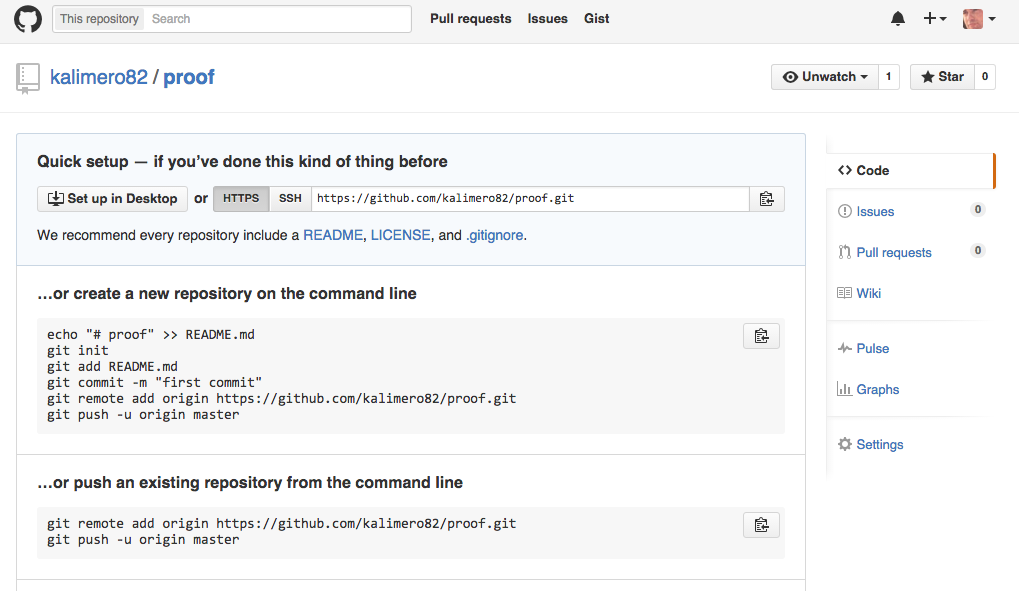
Task: Open the new repository plus dropdown
Action: click(x=934, y=18)
